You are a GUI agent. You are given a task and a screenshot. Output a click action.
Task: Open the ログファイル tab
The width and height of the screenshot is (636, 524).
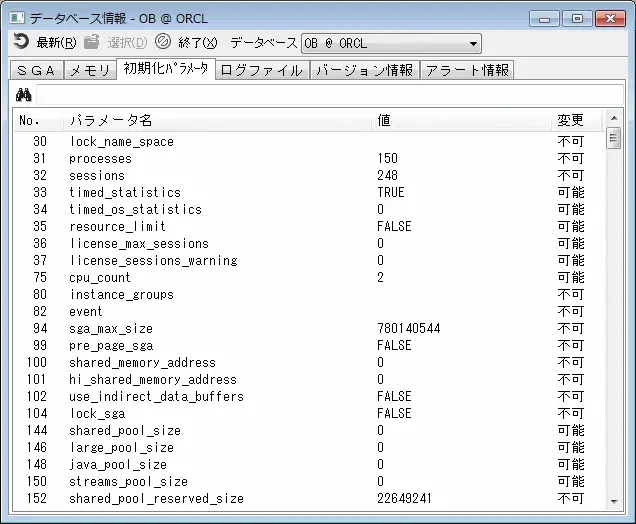(261, 70)
